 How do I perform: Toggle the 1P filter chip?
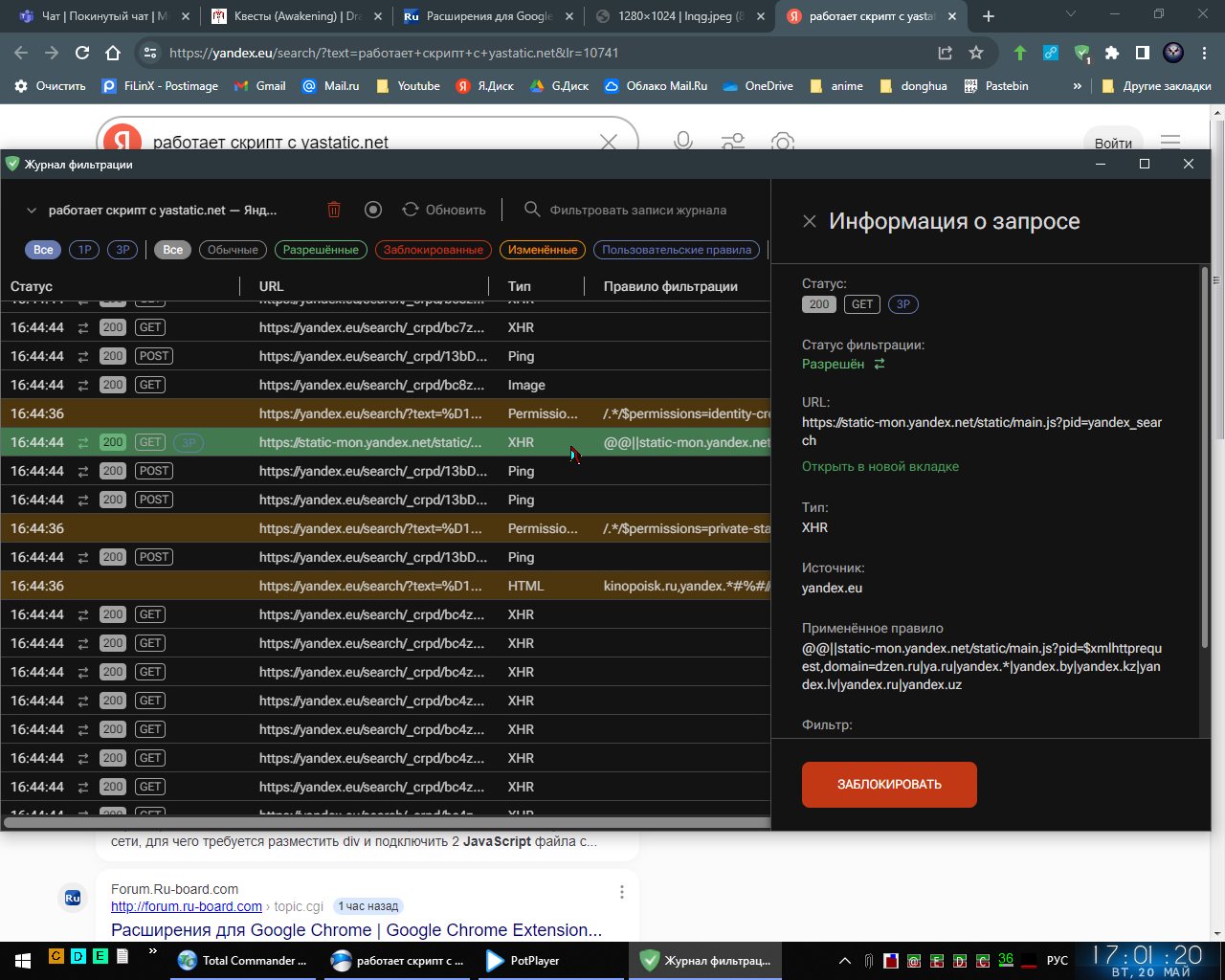click(84, 250)
